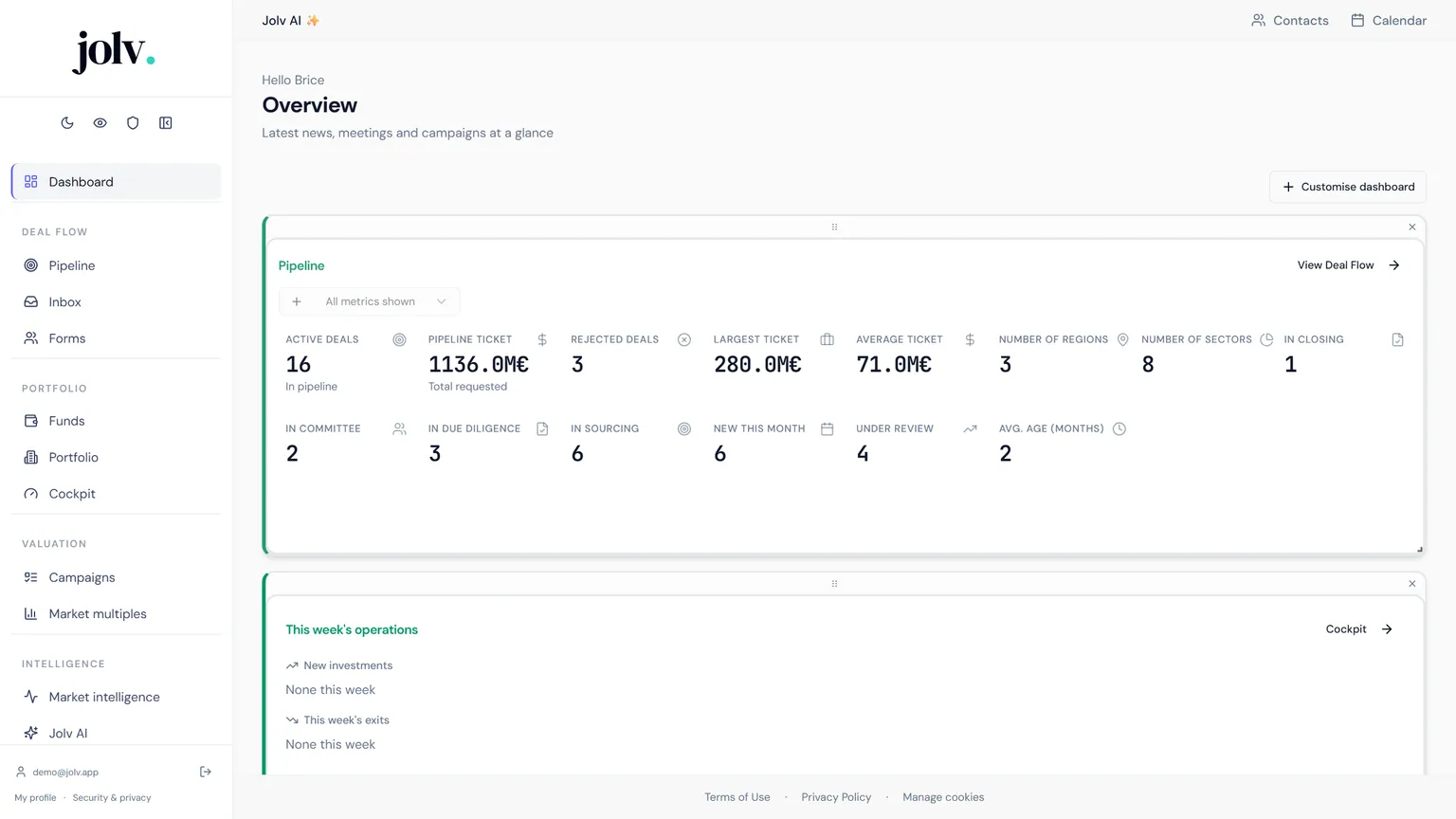Image resolution: width=1456 pixels, height=819 pixels.
Task: Toggle dark mode moon icon
Action: pyautogui.click(x=67, y=123)
